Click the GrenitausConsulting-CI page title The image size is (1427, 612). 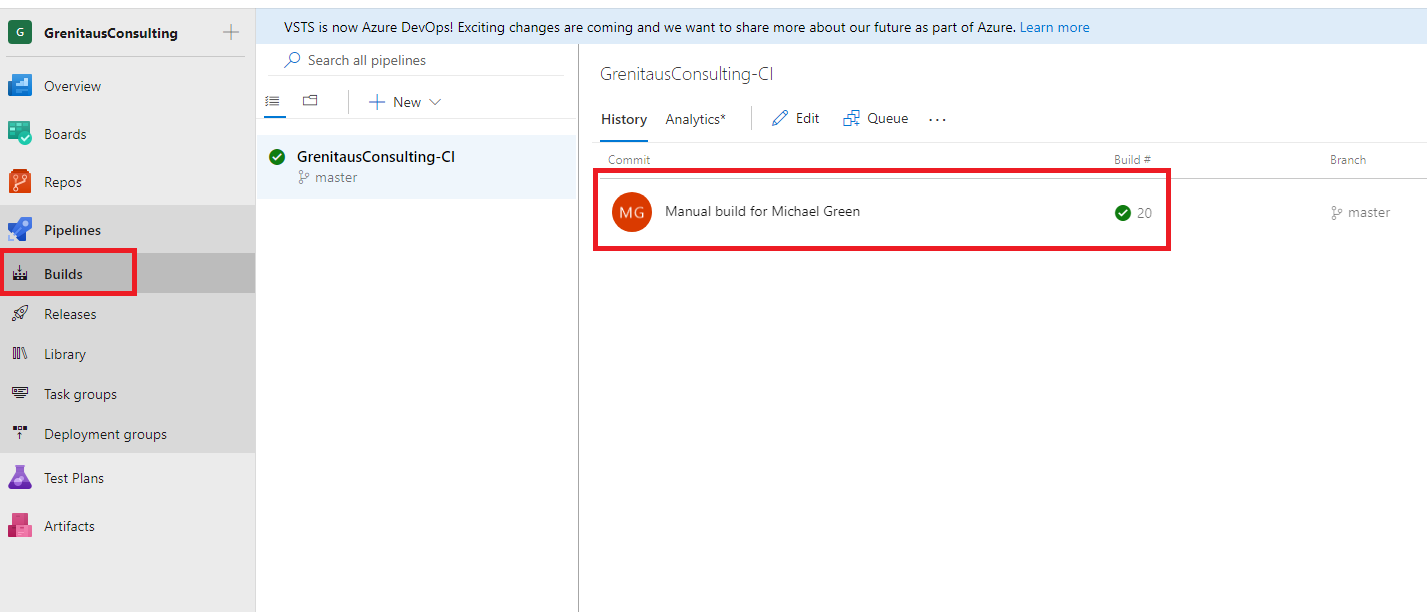[x=687, y=74]
